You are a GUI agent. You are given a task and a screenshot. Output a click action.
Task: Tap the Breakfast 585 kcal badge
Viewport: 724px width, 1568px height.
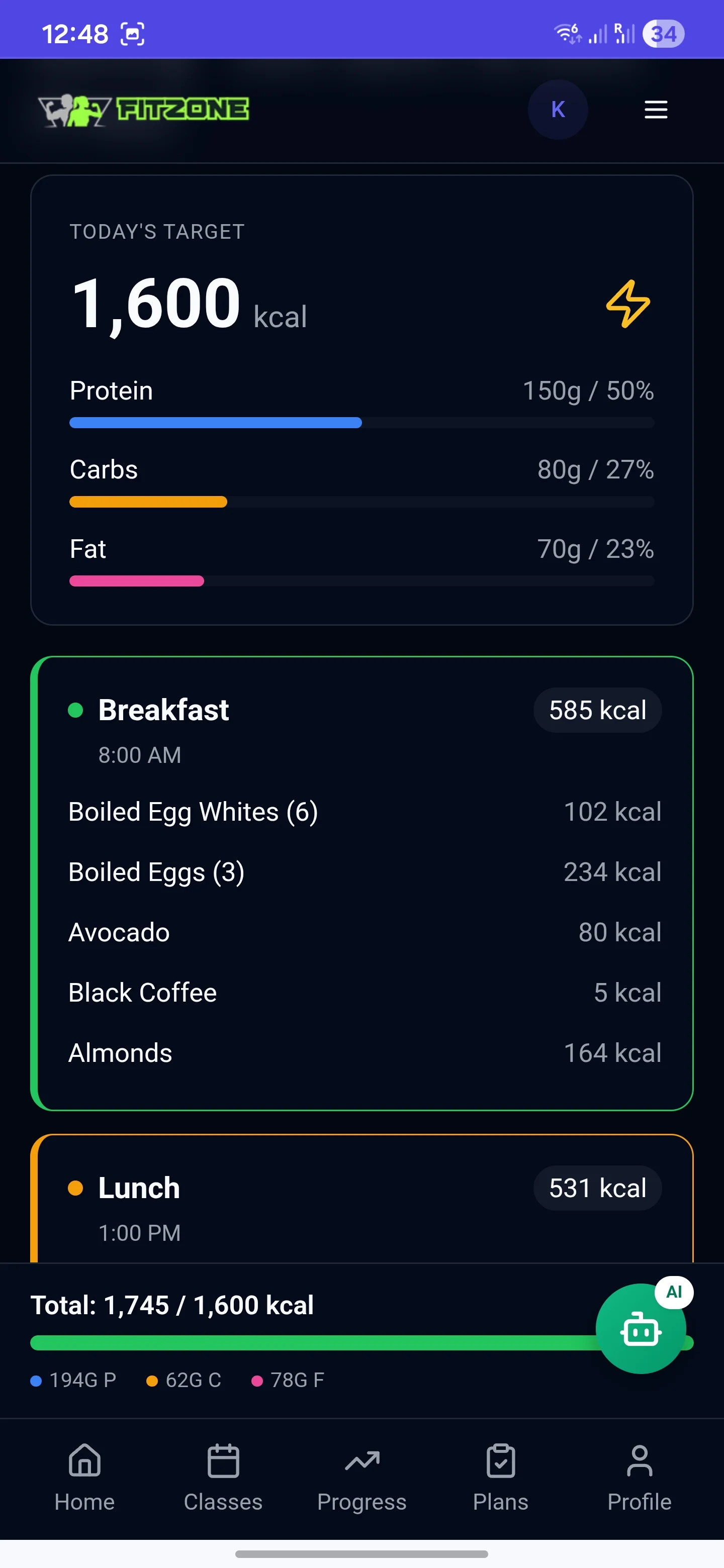pos(597,710)
